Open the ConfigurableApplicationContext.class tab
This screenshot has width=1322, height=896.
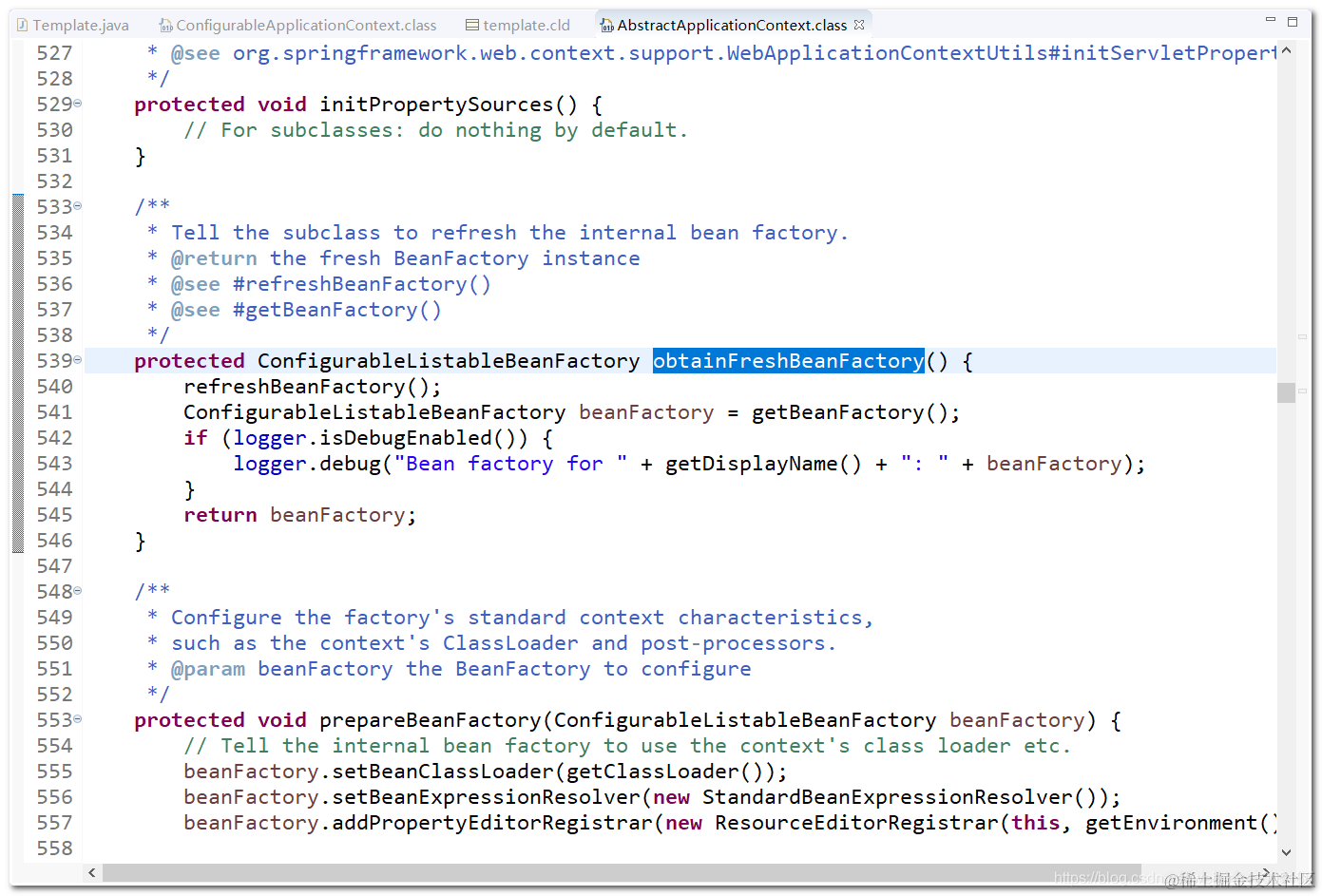[297, 25]
